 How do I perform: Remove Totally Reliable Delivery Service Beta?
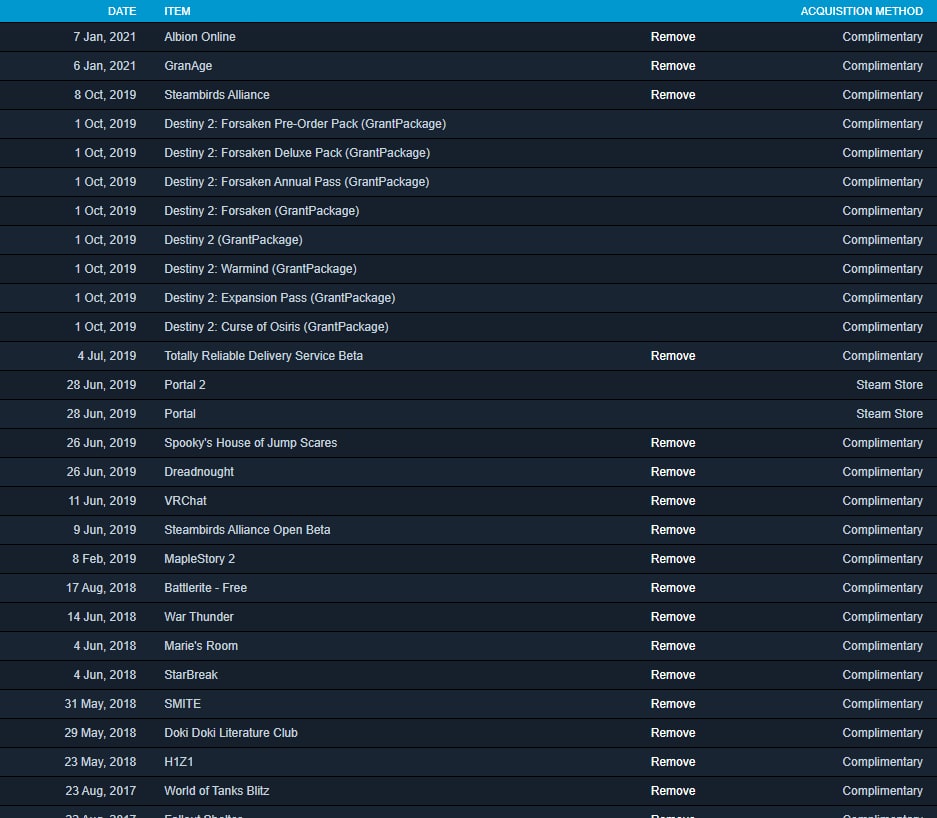tap(673, 356)
